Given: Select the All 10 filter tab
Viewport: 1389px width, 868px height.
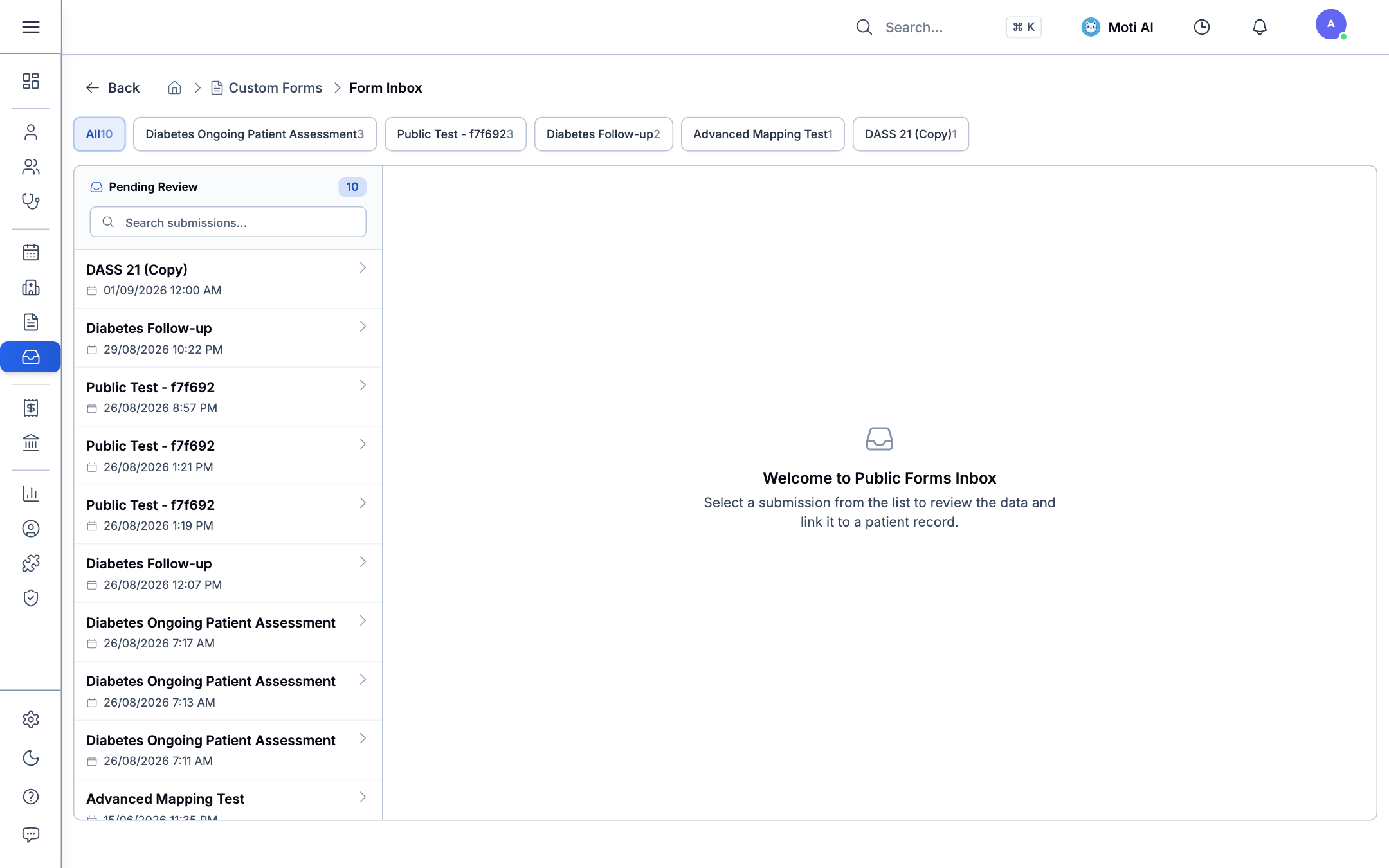Looking at the screenshot, I should tap(99, 134).
